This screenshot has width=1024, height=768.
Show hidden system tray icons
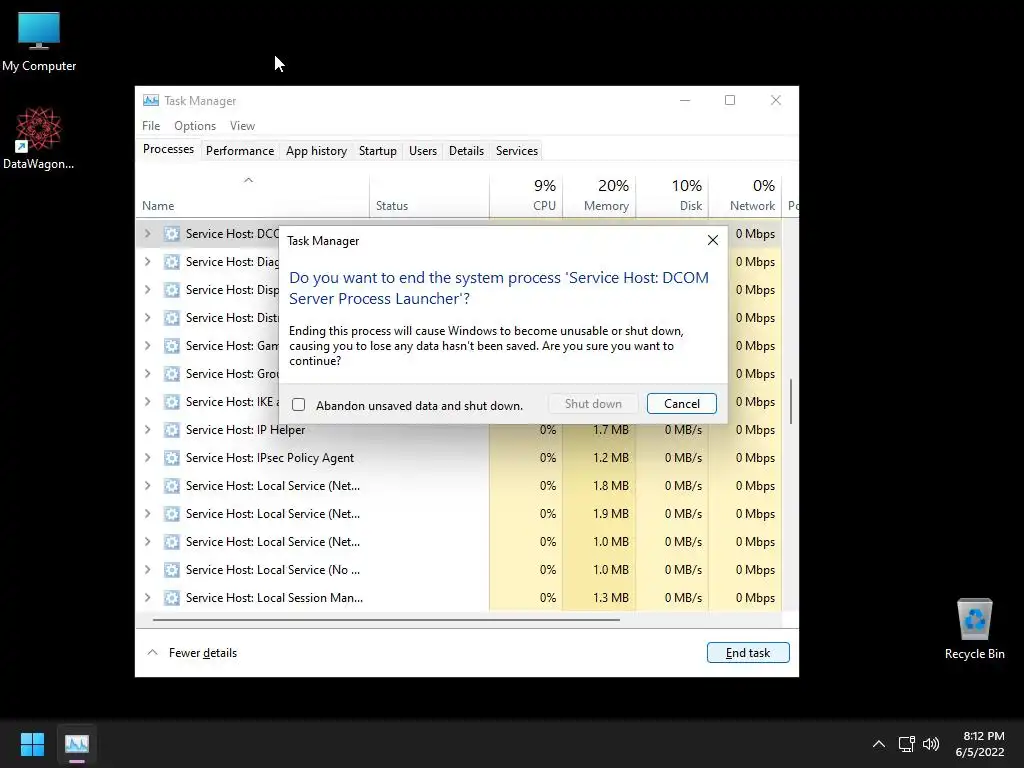click(879, 744)
